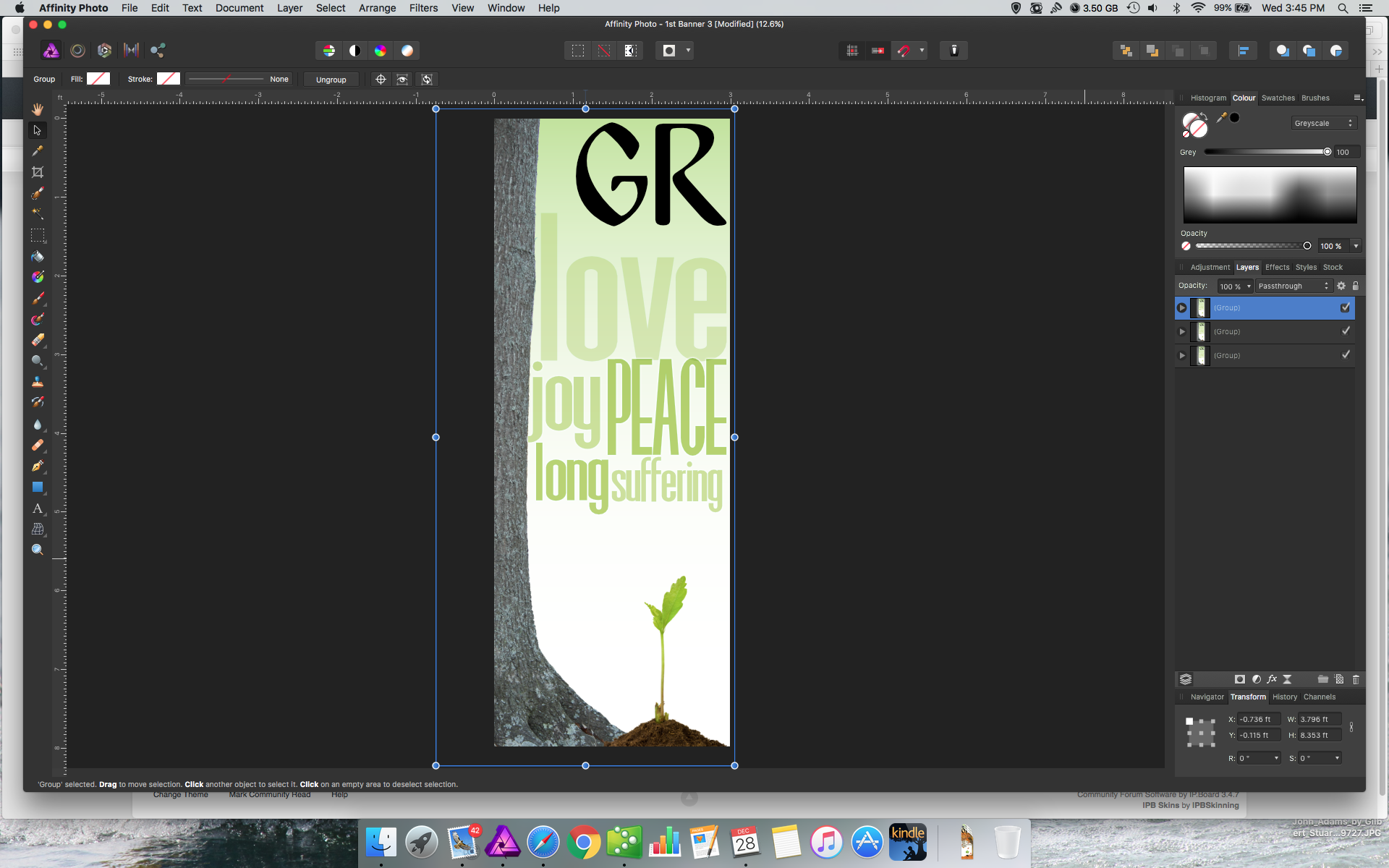Screen dimensions: 1389x868
Task: Open the Tone Mapping Persona
Action: 131,51
